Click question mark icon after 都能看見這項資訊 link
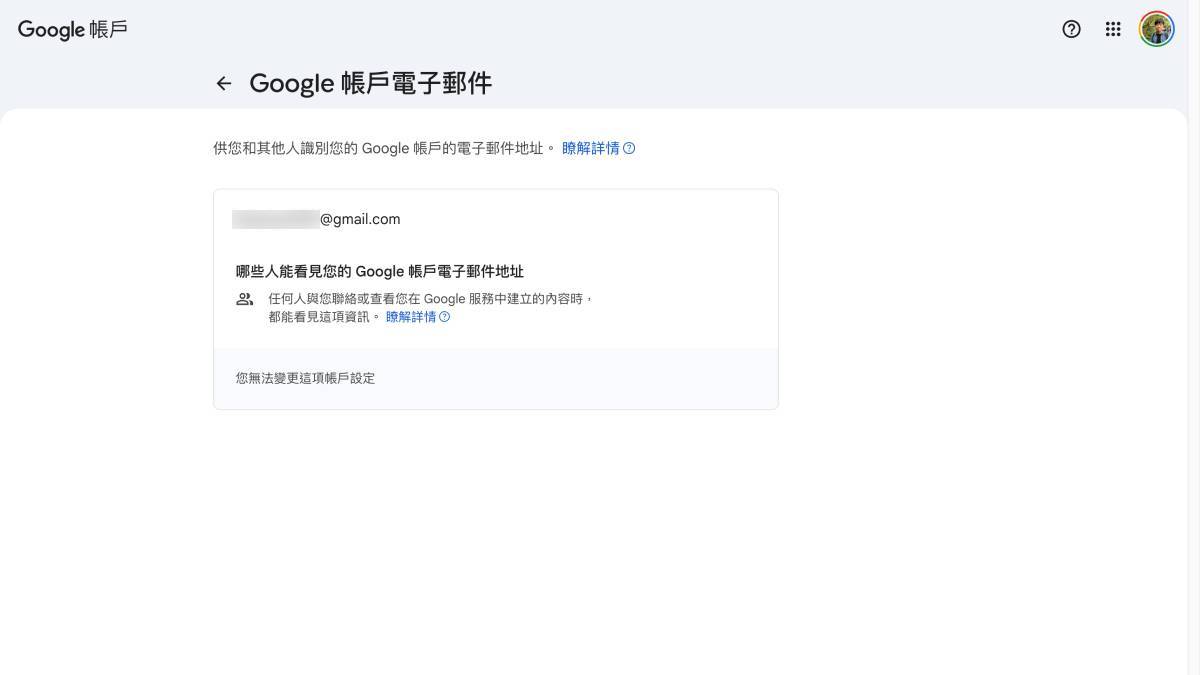This screenshot has height=675, width=1200. click(x=445, y=317)
